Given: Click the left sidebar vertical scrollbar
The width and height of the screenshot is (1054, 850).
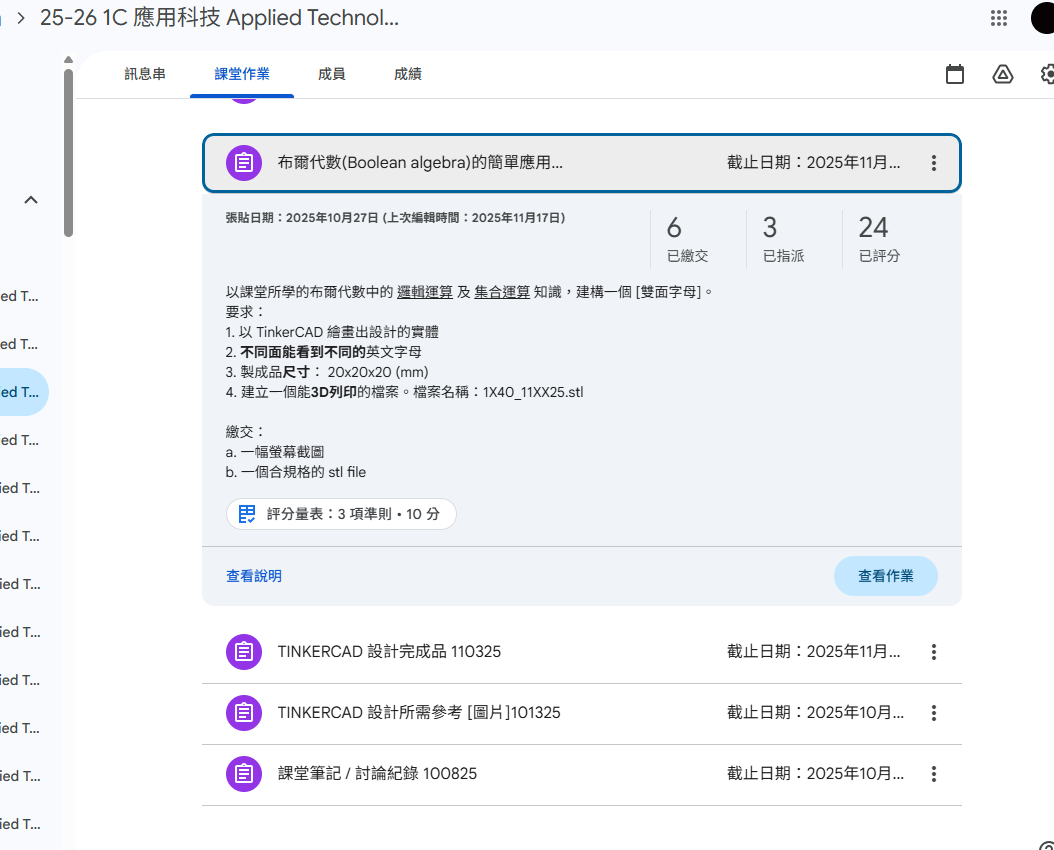Looking at the screenshot, I should 68,150.
